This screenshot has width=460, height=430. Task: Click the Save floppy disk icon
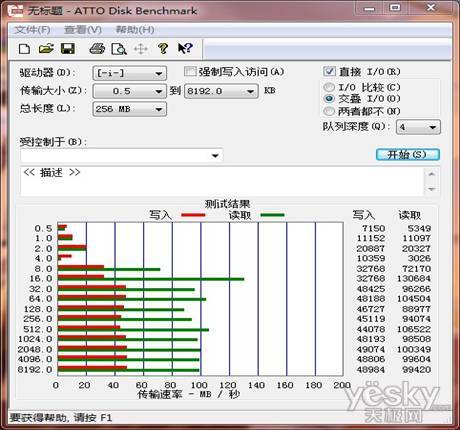point(68,49)
